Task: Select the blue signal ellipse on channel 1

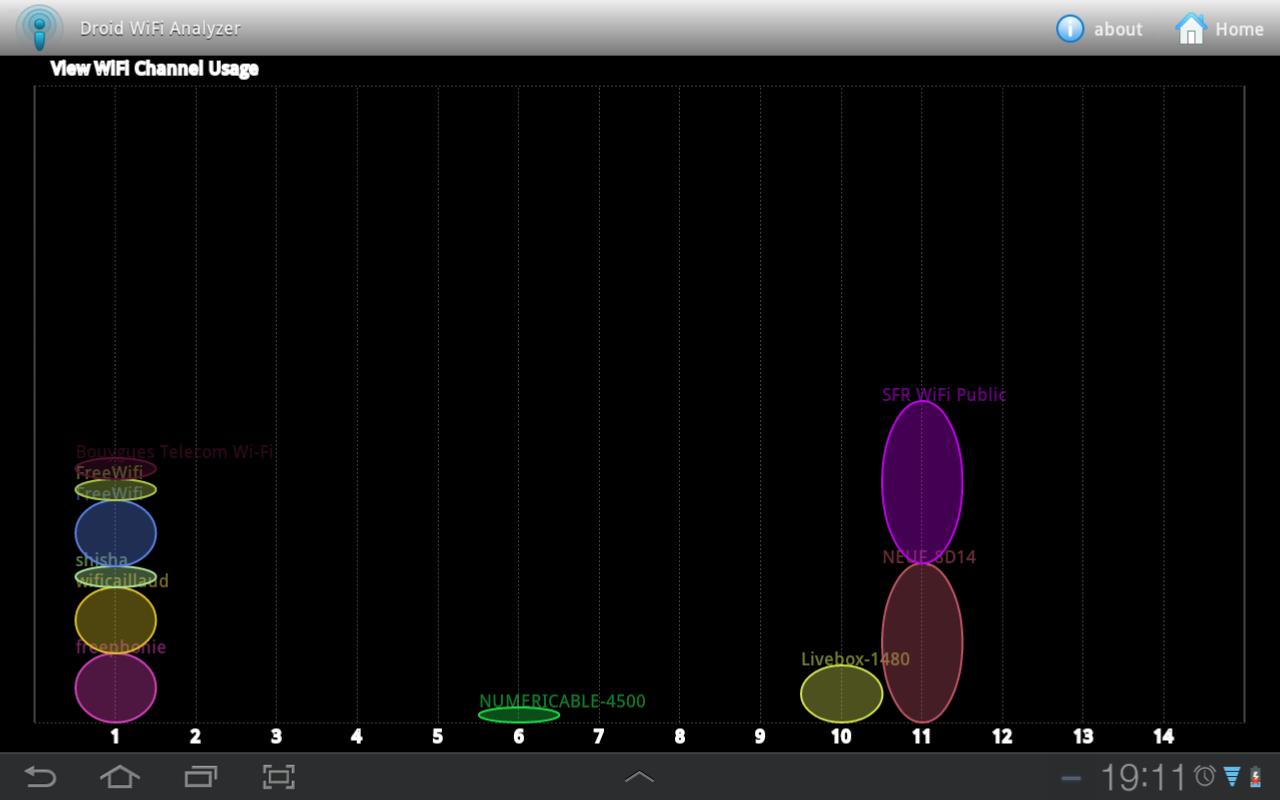Action: (x=116, y=533)
